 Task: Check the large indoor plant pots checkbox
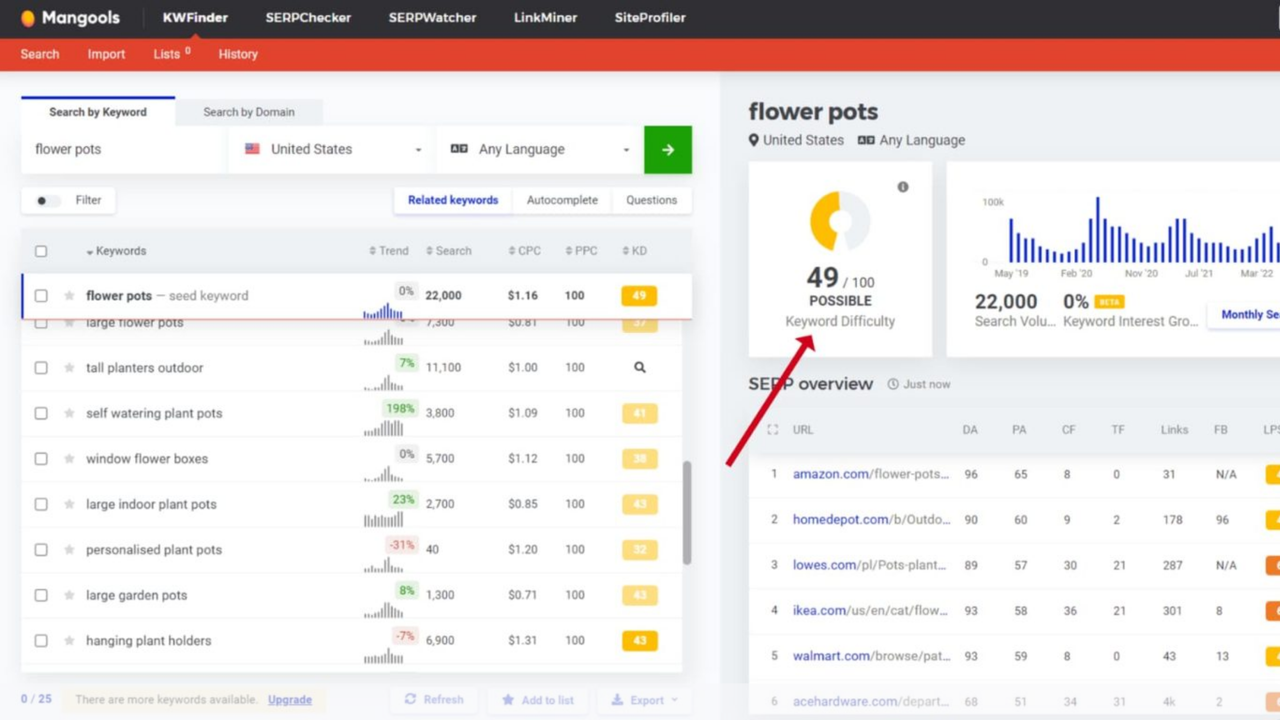[x=41, y=504]
